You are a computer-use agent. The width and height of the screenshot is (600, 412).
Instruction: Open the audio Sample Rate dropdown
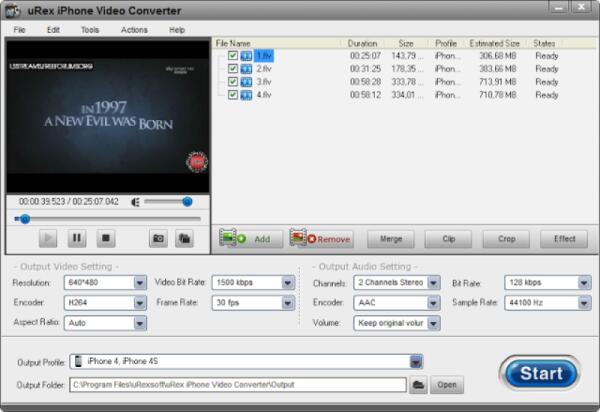pos(582,303)
